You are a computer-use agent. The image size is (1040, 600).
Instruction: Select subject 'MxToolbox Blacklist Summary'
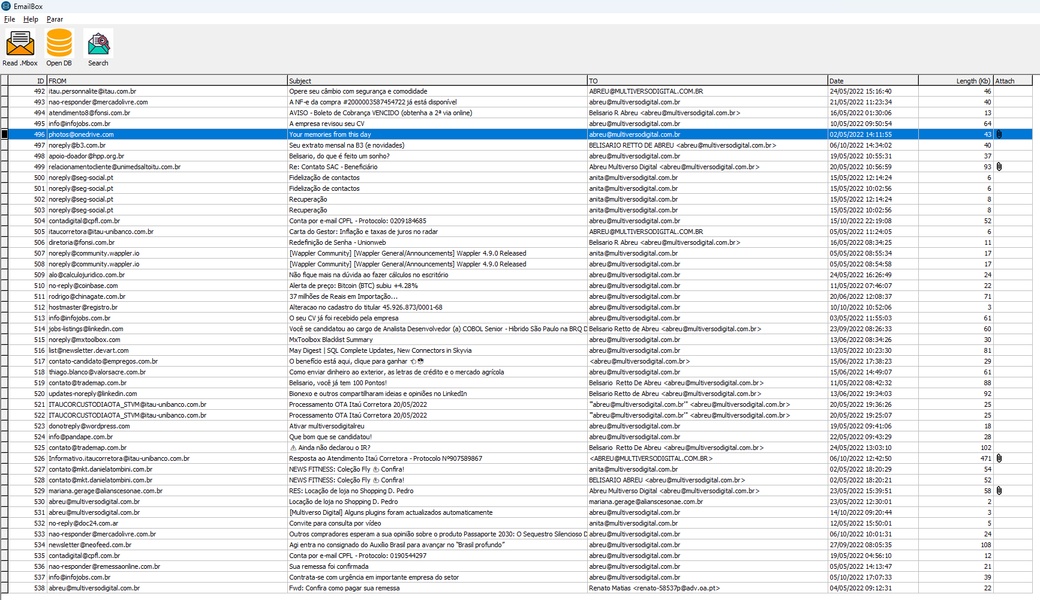click(331, 340)
